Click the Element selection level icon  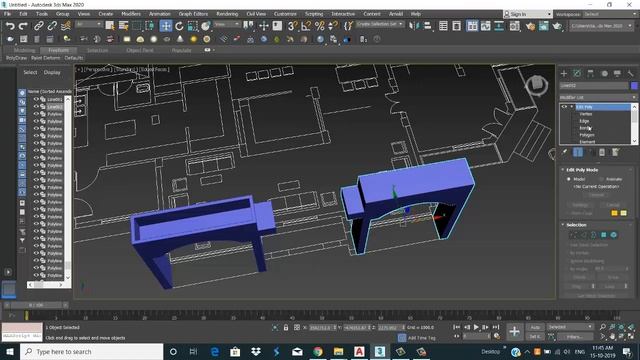click(x=613, y=235)
